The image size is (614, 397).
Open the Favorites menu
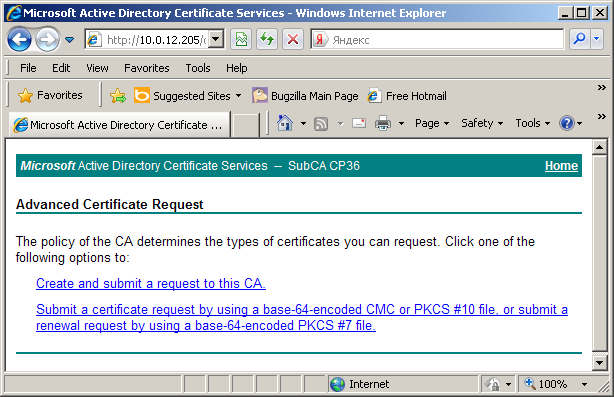(147, 68)
